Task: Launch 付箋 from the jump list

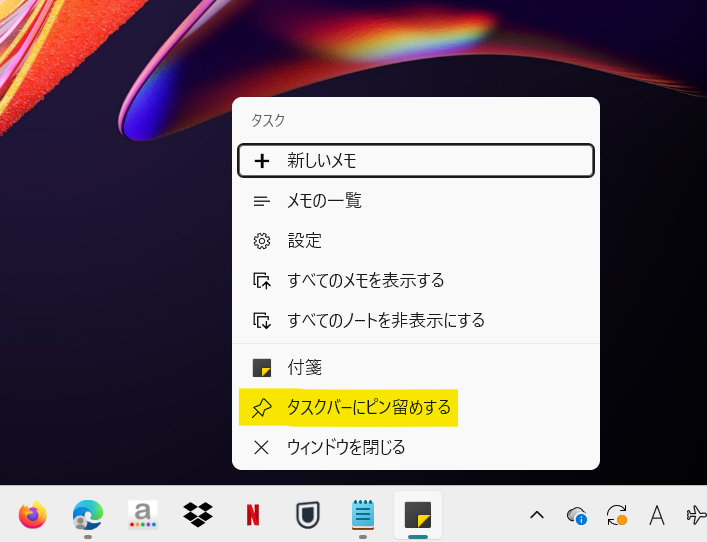Action: 416,367
